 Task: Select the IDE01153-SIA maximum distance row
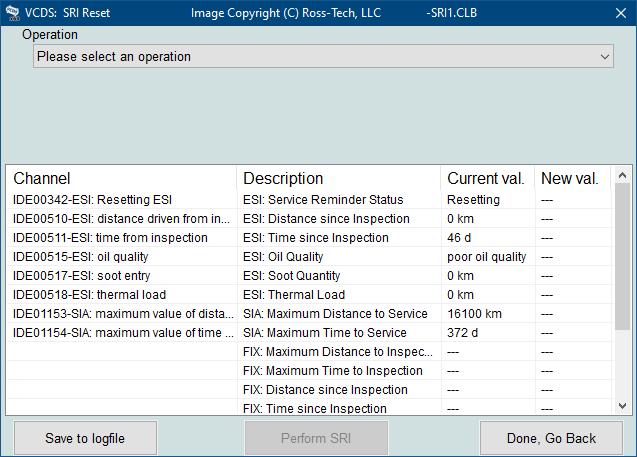pyautogui.click(x=310, y=314)
